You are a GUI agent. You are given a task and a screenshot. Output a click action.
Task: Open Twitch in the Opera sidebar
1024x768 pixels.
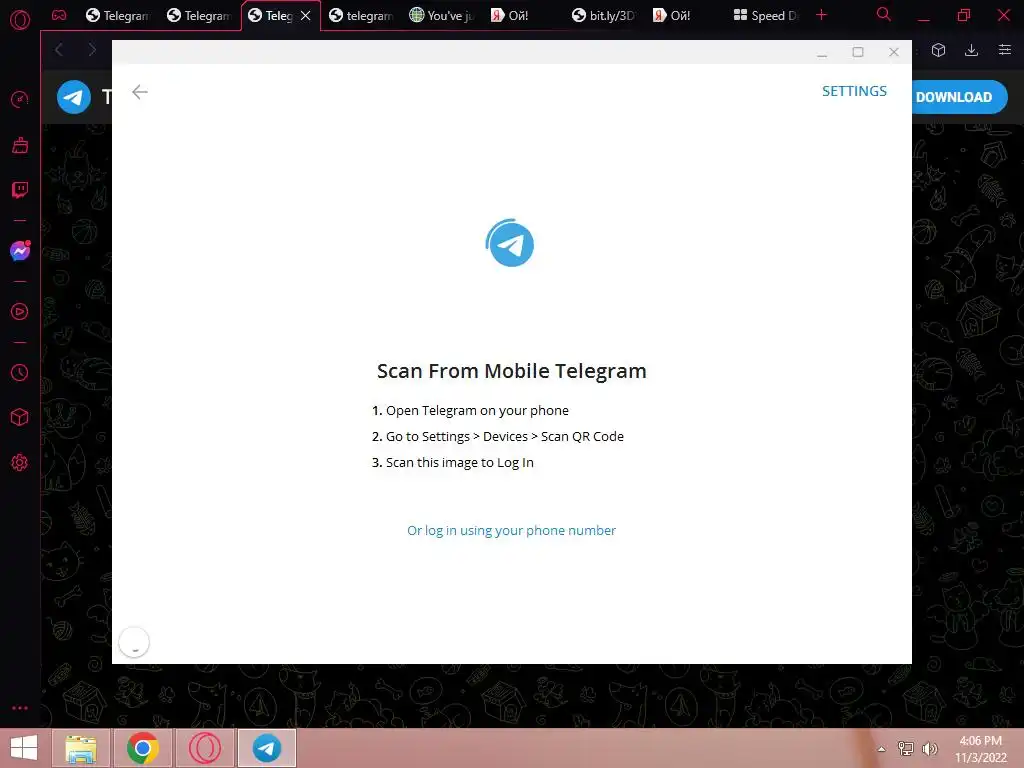point(20,190)
